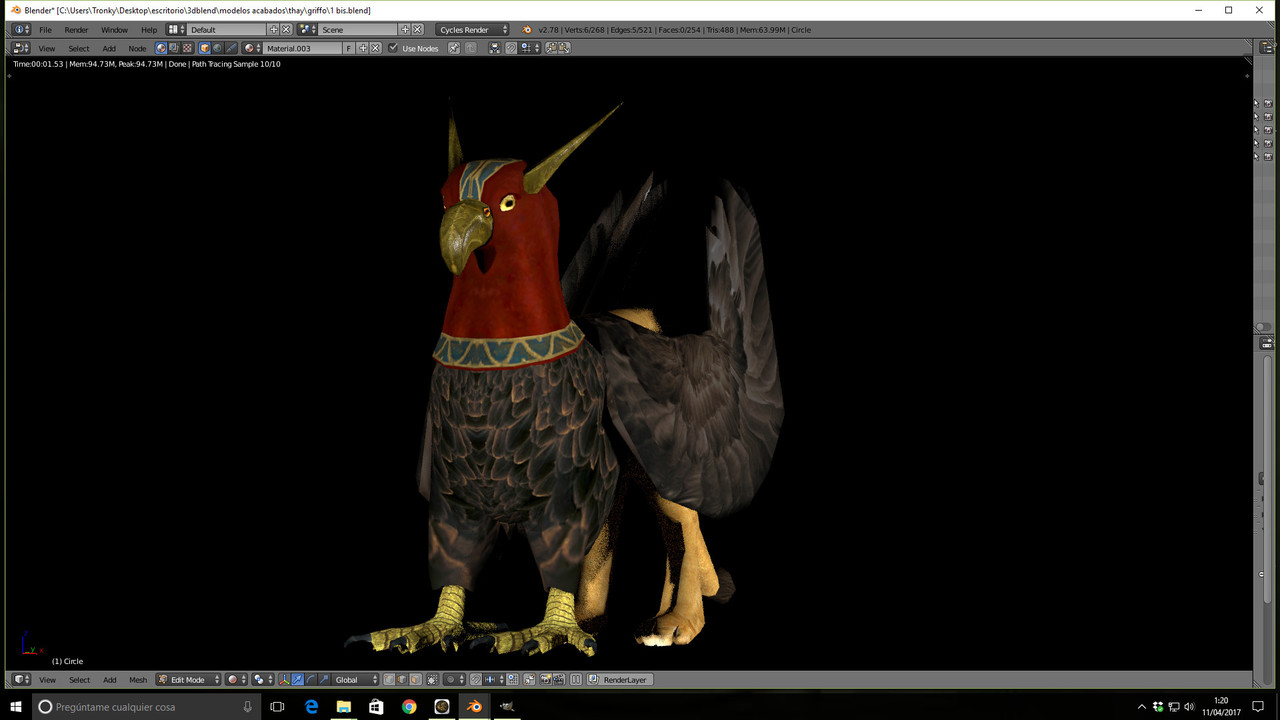This screenshot has width=1280, height=720.
Task: Open 3D view's editor type selector
Action: click(20, 679)
